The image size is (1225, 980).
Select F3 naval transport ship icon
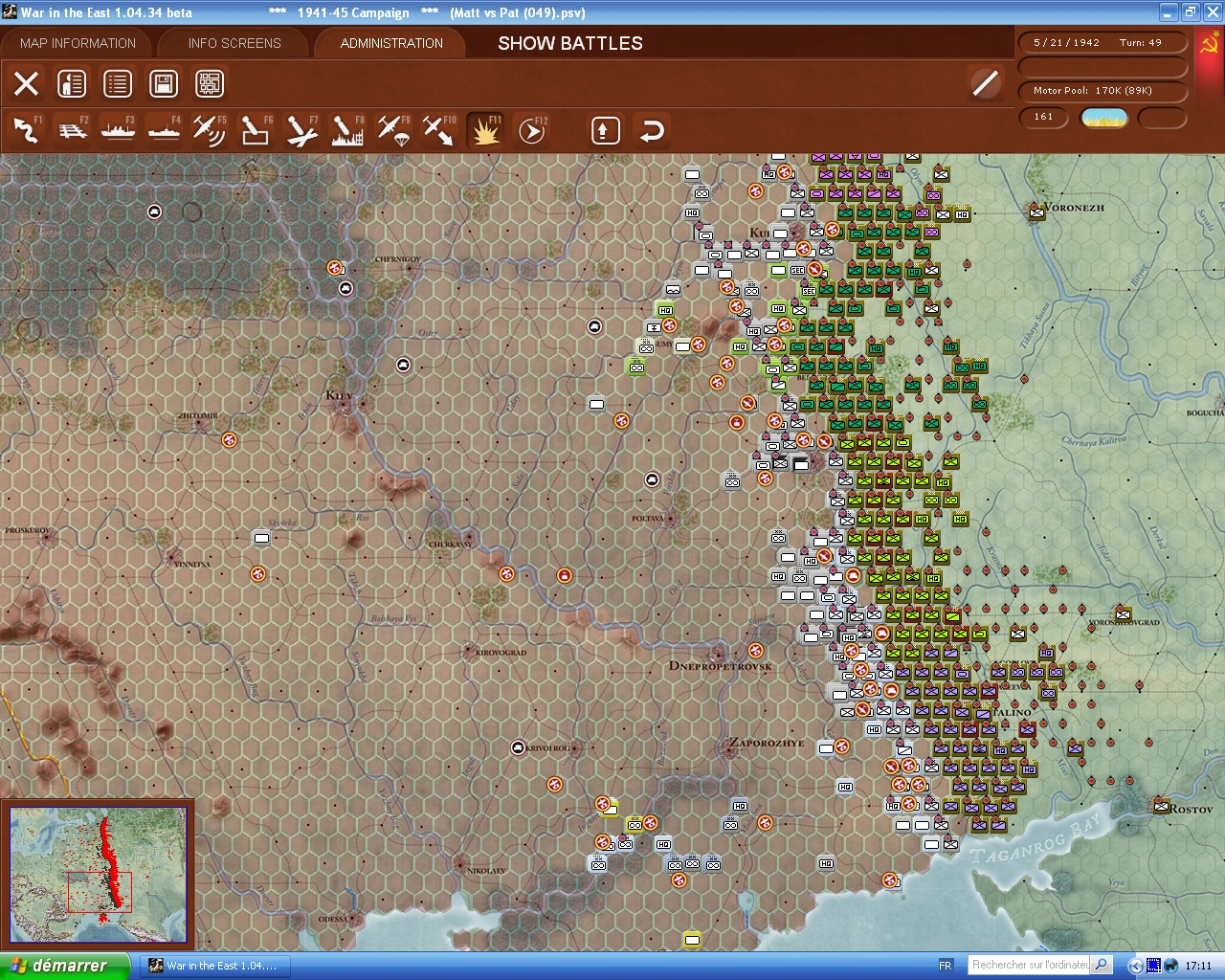pos(119,130)
